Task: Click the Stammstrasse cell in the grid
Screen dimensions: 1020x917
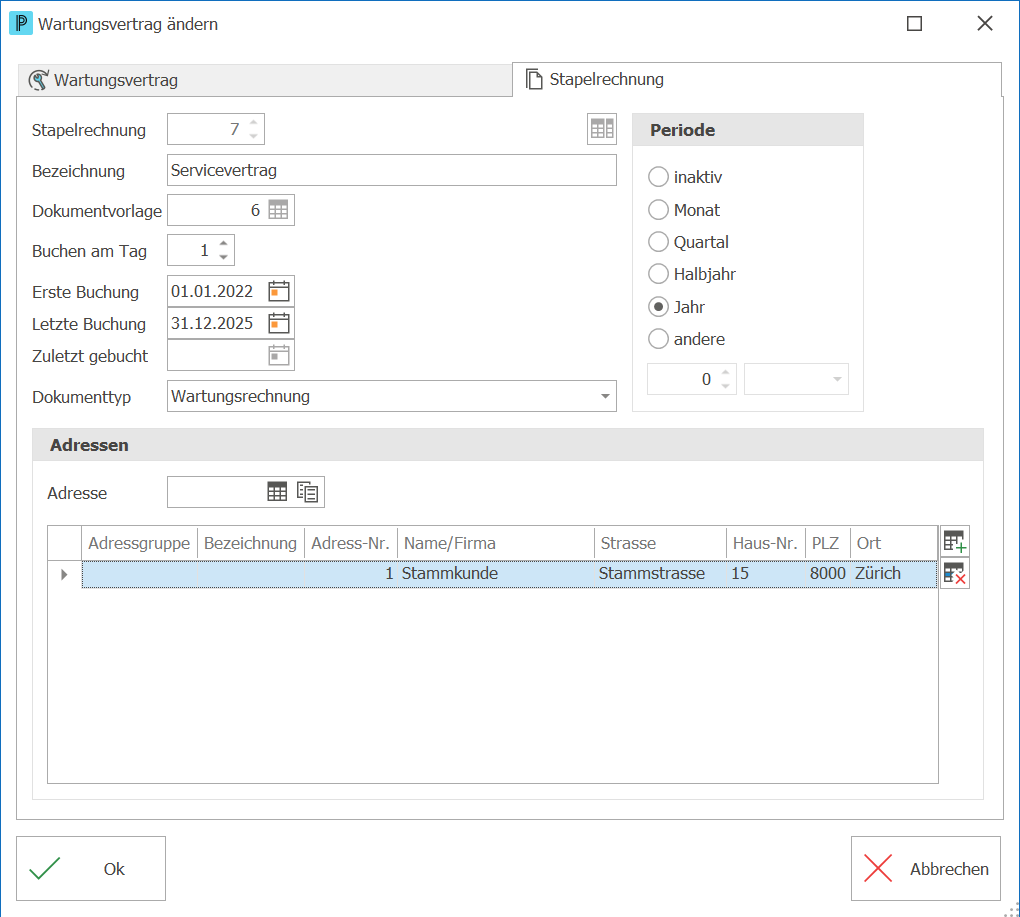Action: point(661,574)
